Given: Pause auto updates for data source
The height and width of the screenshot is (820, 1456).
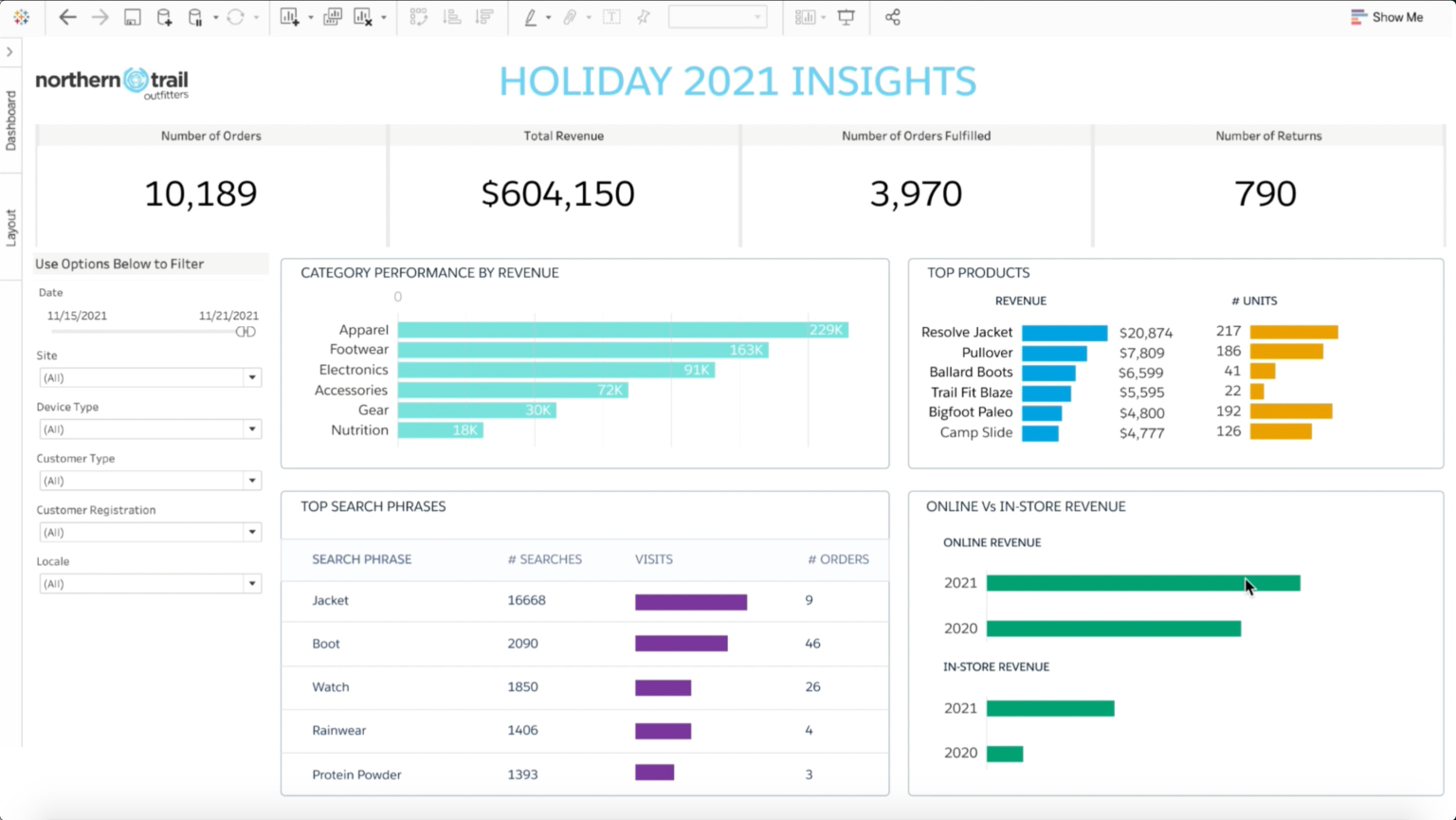Looking at the screenshot, I should (195, 17).
